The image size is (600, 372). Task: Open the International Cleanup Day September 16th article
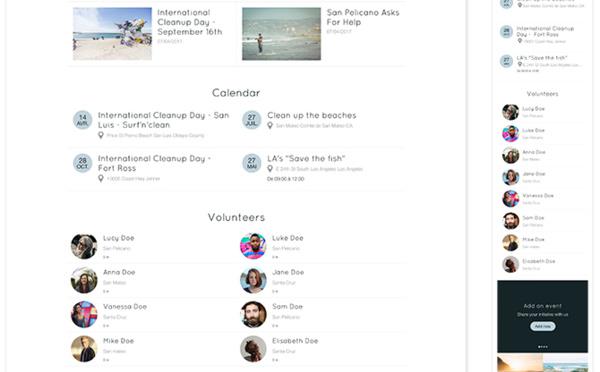click(x=190, y=22)
